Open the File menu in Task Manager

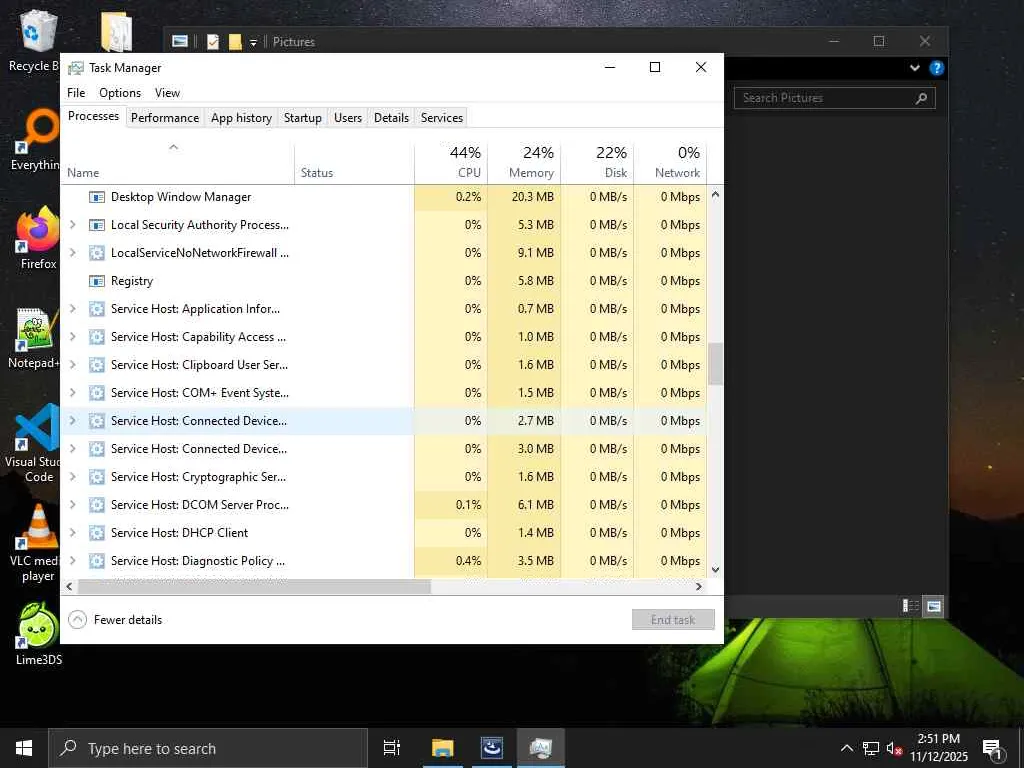[x=76, y=93]
